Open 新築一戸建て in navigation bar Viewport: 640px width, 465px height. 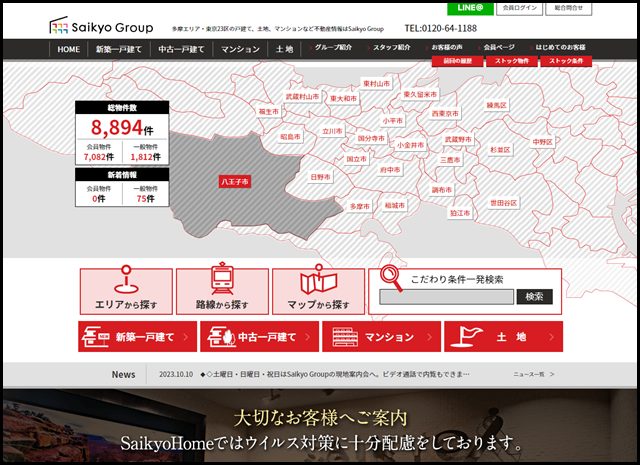(118, 49)
